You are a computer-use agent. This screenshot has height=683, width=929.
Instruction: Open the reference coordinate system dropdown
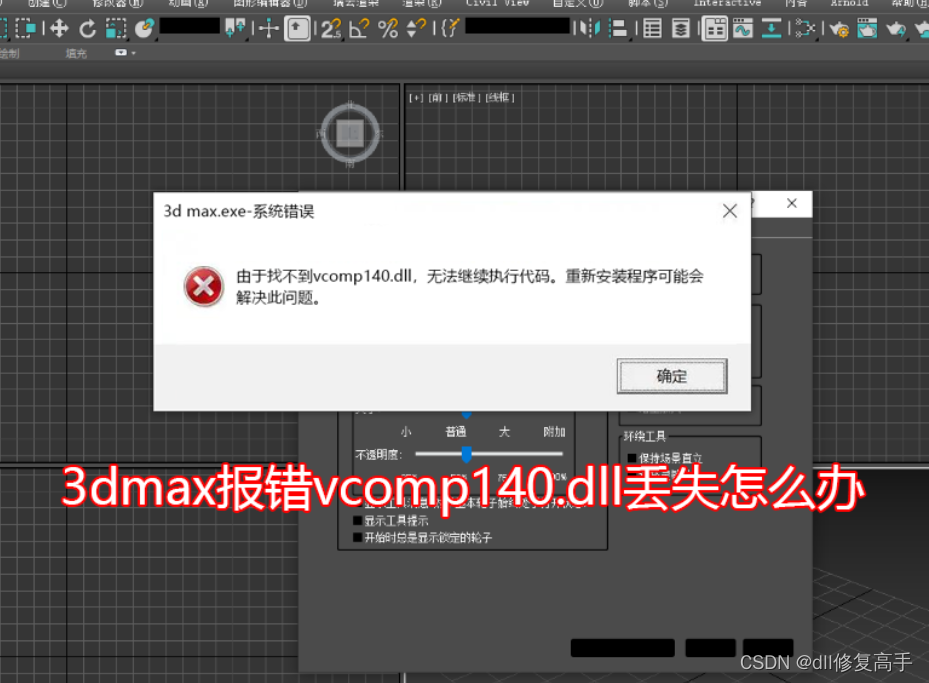tap(190, 27)
